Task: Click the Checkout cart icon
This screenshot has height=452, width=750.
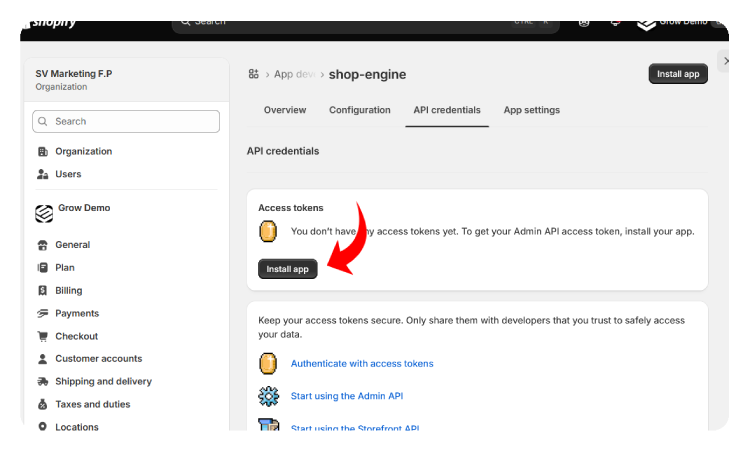Action: [43, 336]
